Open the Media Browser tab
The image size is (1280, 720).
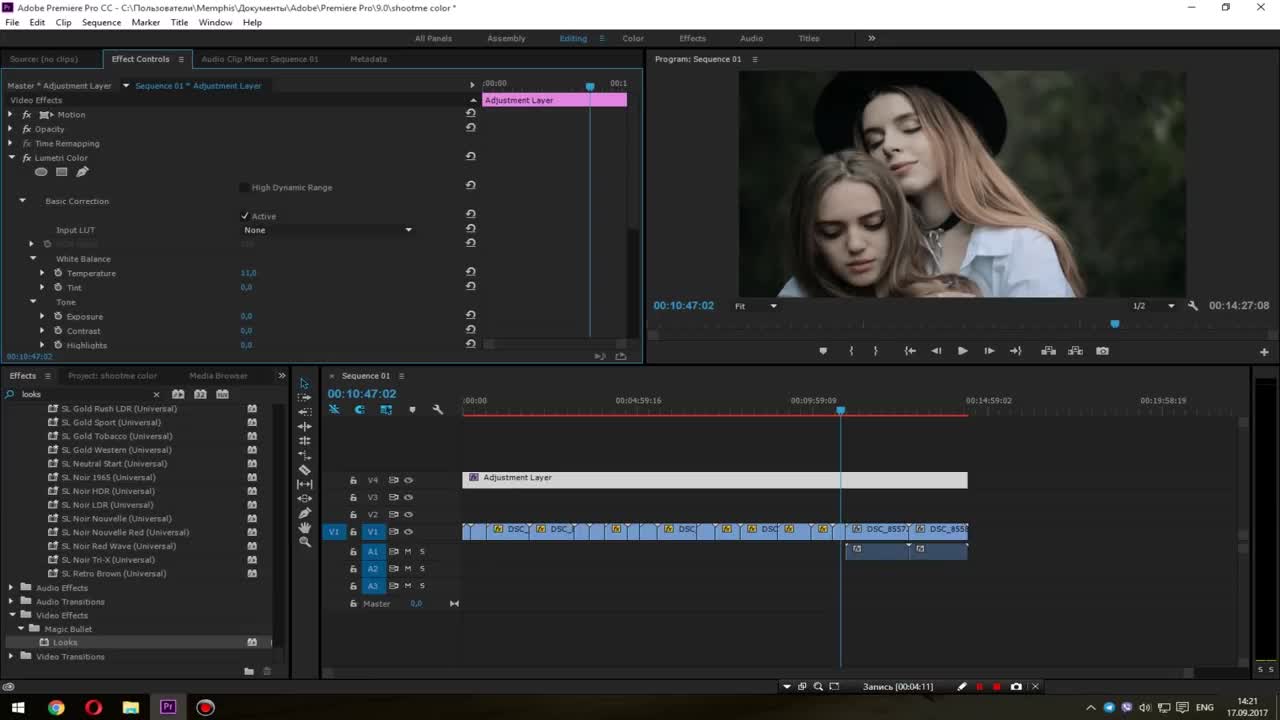[x=218, y=376]
